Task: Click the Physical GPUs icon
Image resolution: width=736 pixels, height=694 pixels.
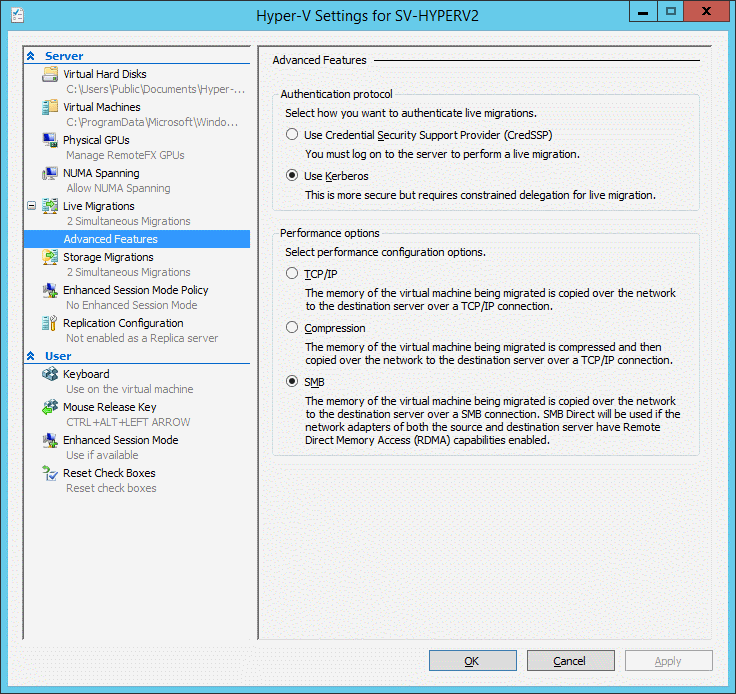Action: tap(50, 140)
